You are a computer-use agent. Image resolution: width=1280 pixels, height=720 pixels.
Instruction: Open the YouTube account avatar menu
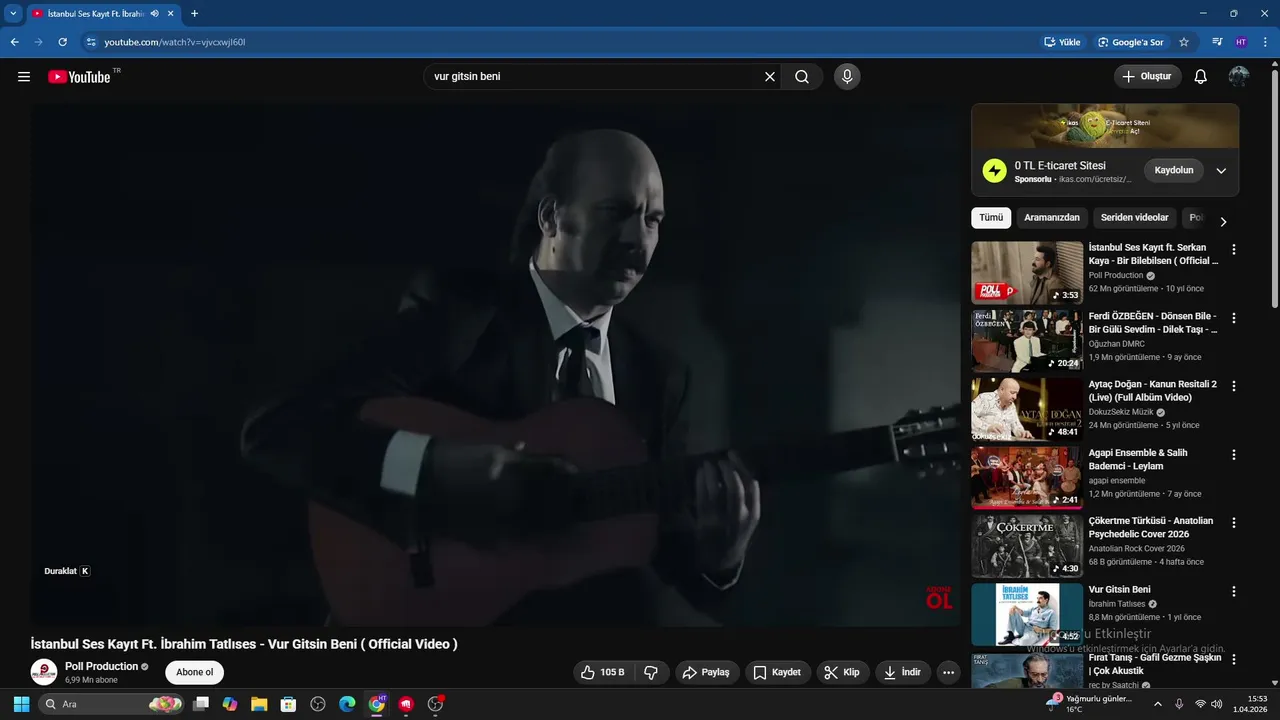coord(1239,77)
